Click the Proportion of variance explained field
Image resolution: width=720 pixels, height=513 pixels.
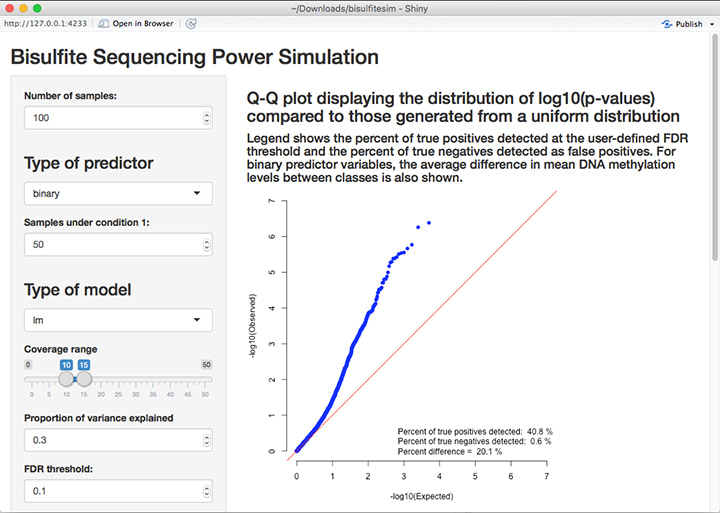(x=110, y=440)
